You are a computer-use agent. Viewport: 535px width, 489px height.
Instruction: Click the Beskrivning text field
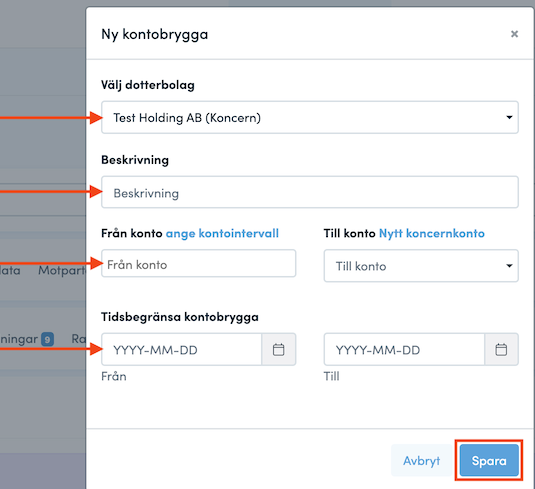pos(310,192)
